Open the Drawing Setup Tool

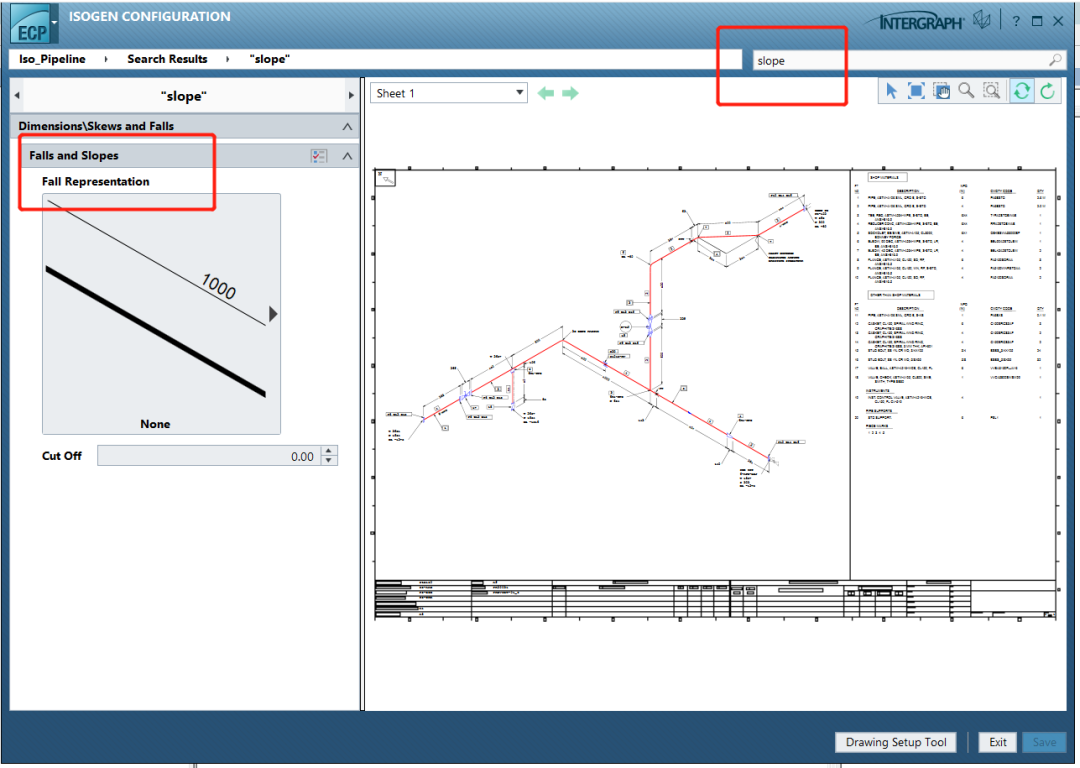[896, 742]
